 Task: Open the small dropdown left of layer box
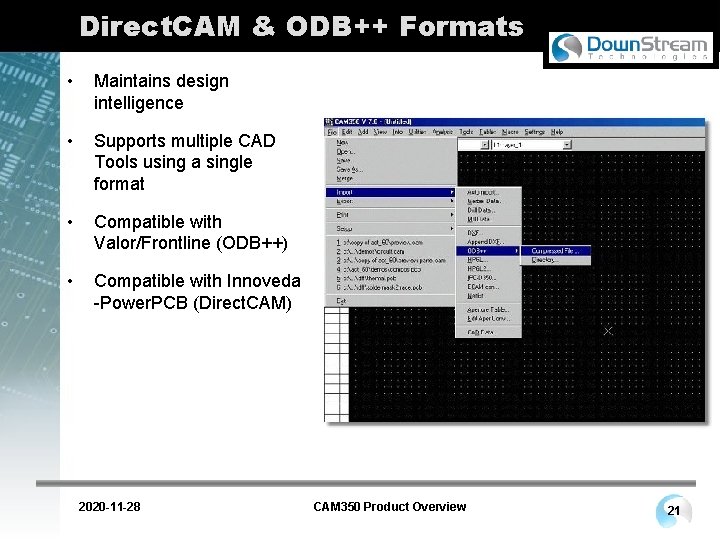tap(484, 145)
